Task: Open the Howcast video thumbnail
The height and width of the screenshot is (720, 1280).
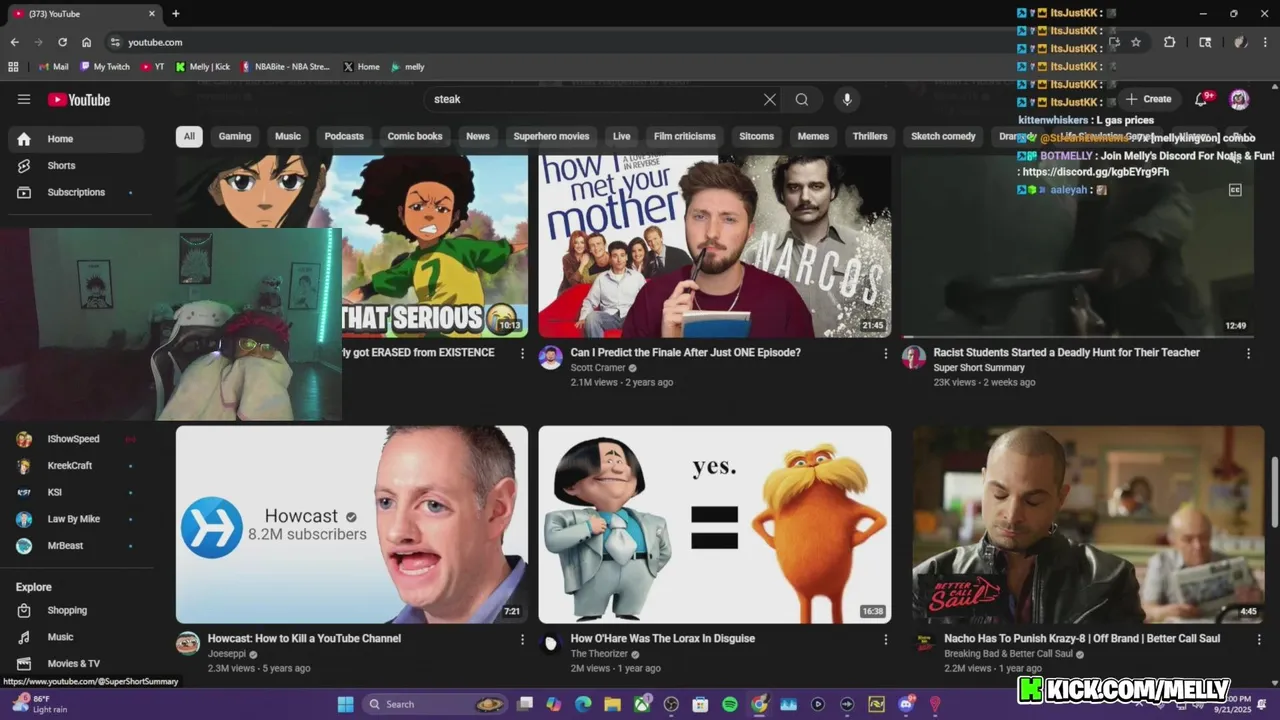Action: coord(352,524)
